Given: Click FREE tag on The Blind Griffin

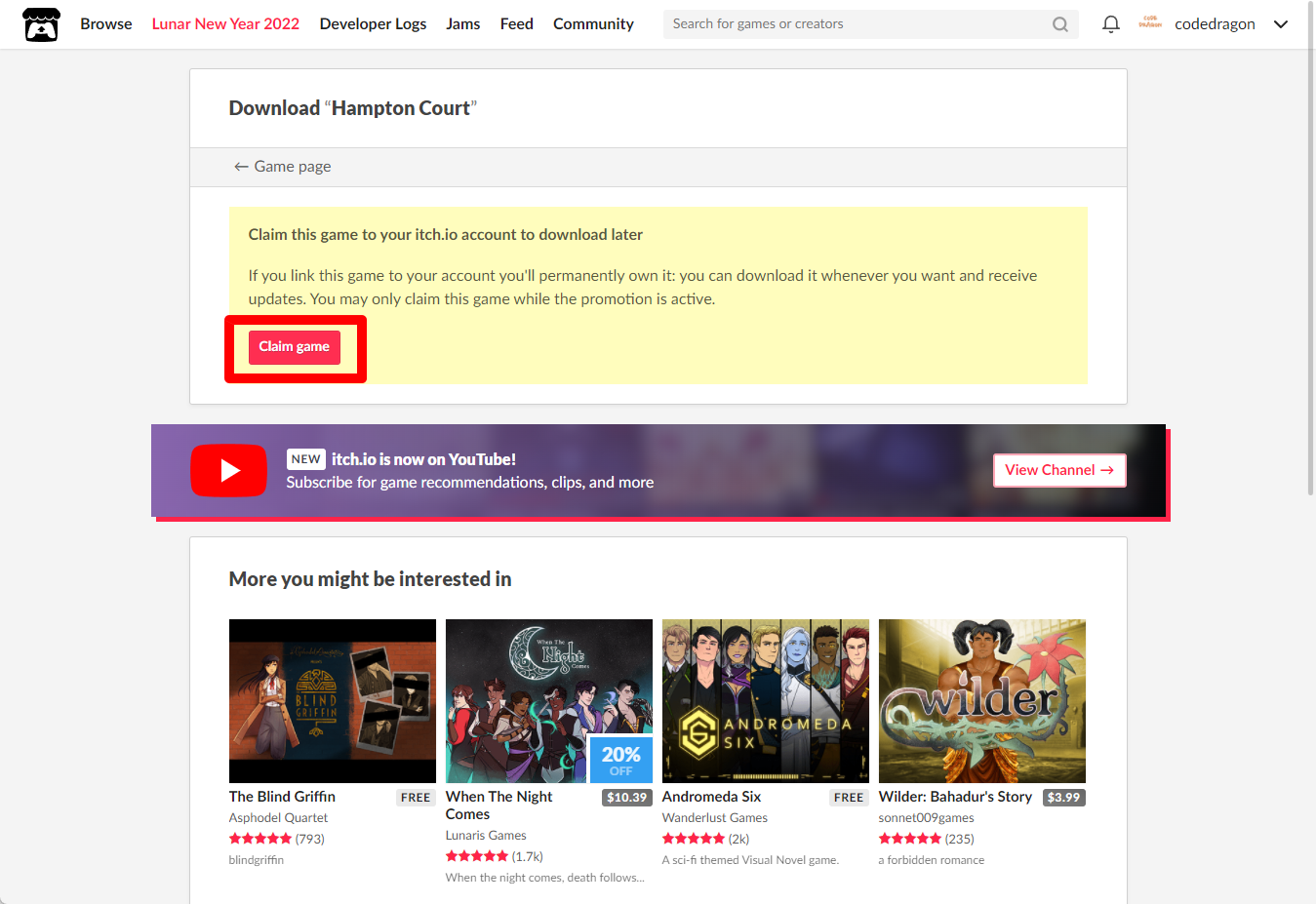Looking at the screenshot, I should [416, 798].
